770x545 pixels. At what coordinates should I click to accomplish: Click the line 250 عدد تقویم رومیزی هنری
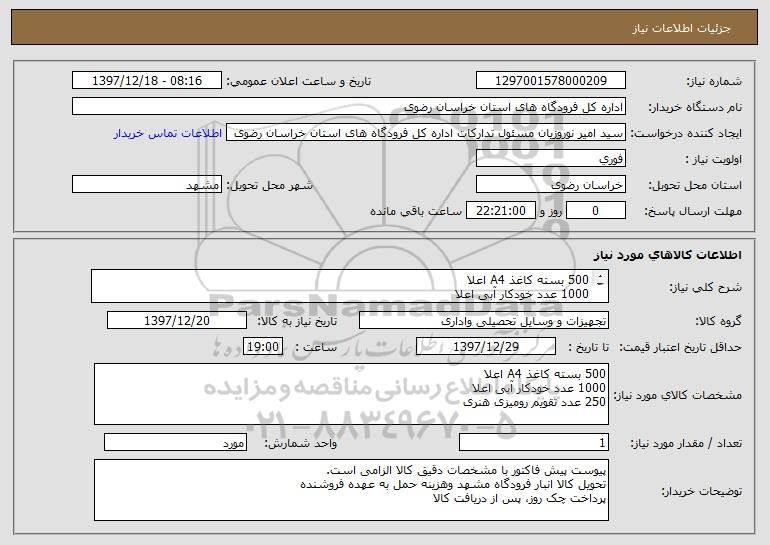pyautogui.click(x=534, y=402)
